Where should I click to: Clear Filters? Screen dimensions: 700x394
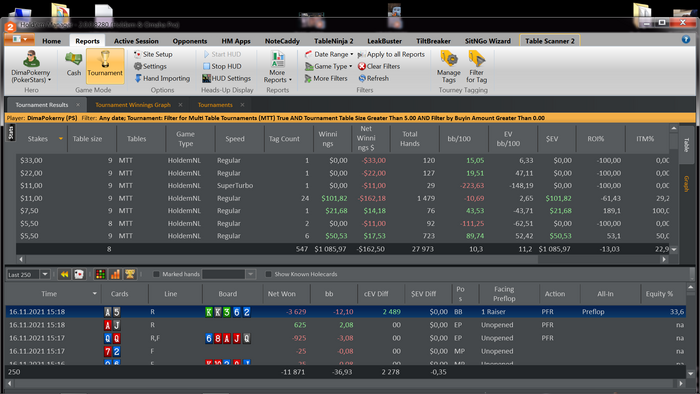tap(379, 66)
